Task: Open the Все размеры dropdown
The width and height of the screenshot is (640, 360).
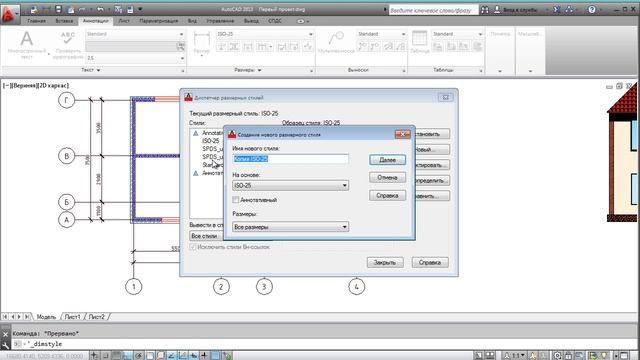Action: click(291, 227)
